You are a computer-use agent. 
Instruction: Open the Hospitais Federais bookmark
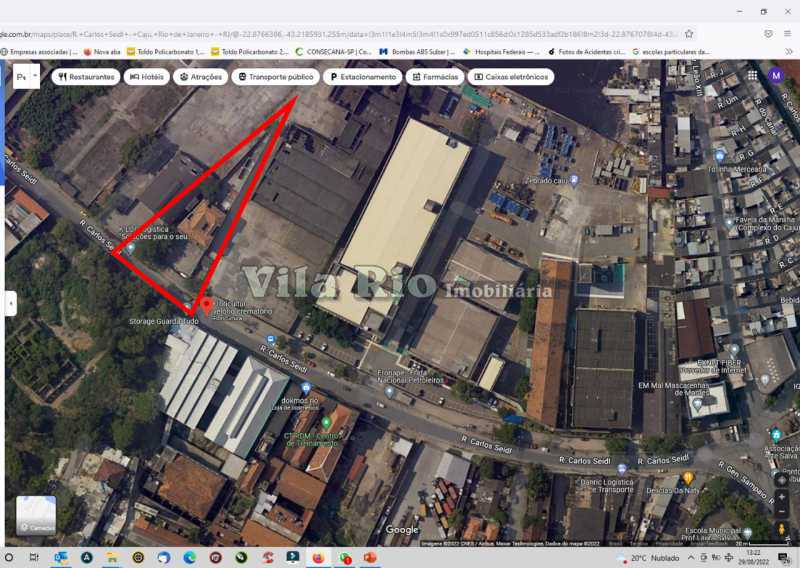[502, 52]
